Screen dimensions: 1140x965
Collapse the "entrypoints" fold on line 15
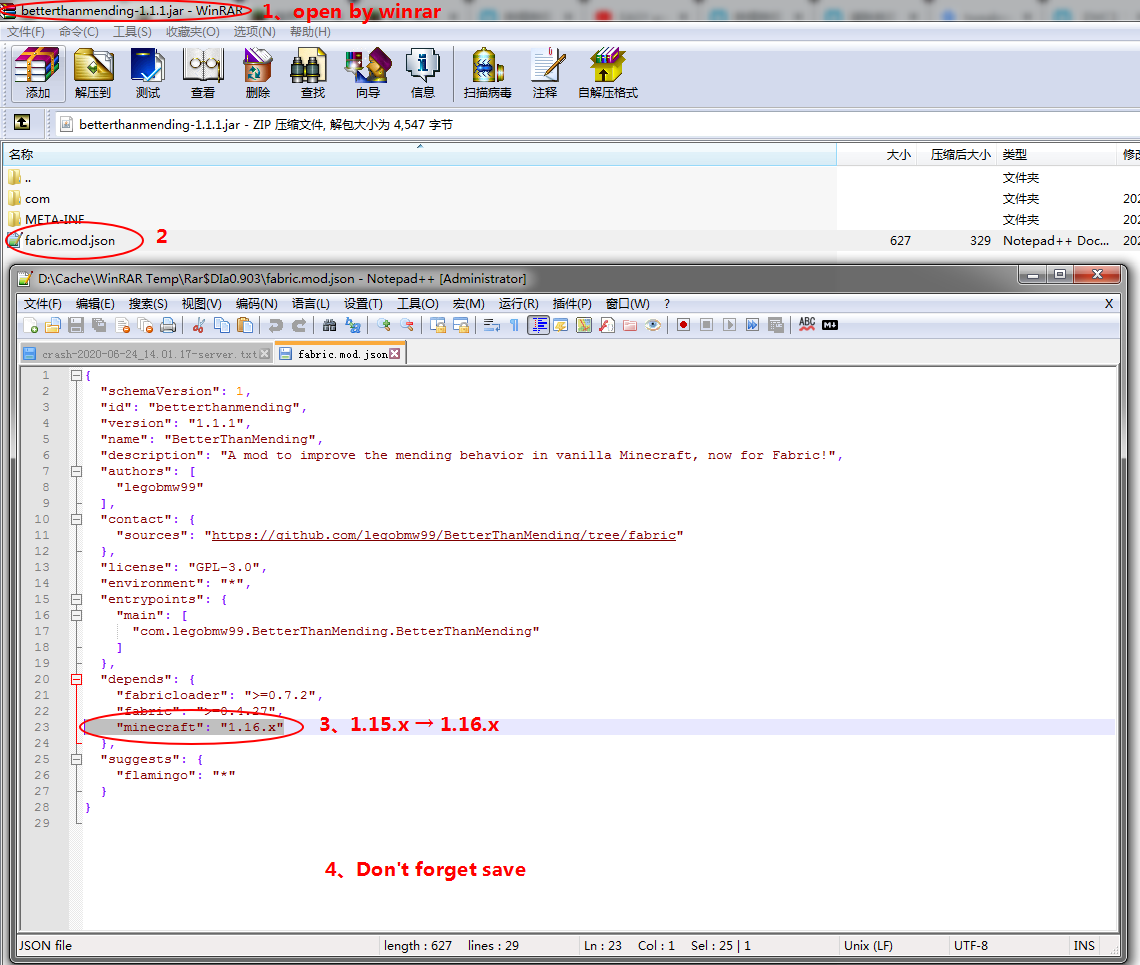coord(76,599)
